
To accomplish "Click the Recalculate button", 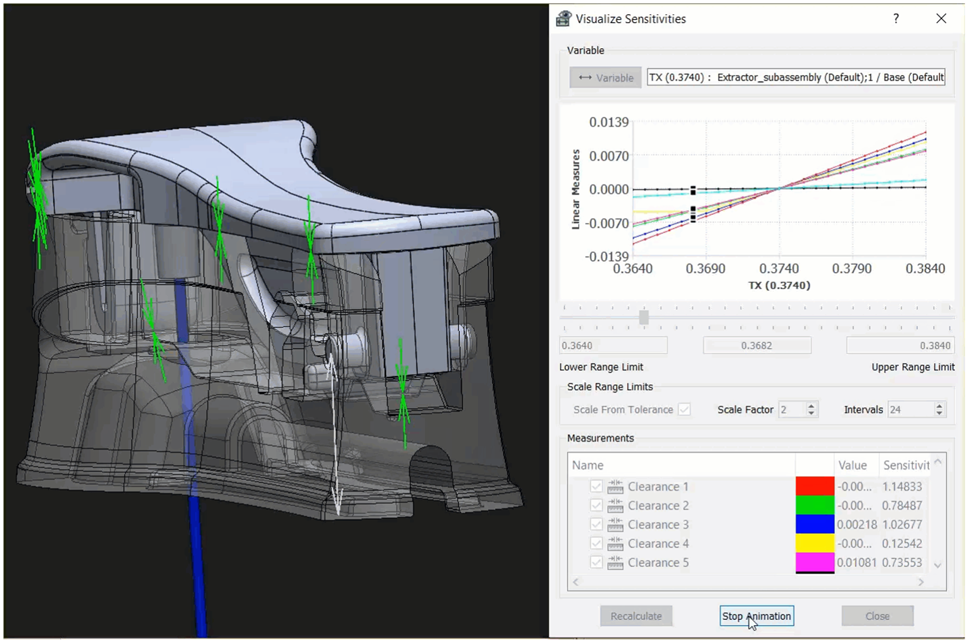I will 636,616.
